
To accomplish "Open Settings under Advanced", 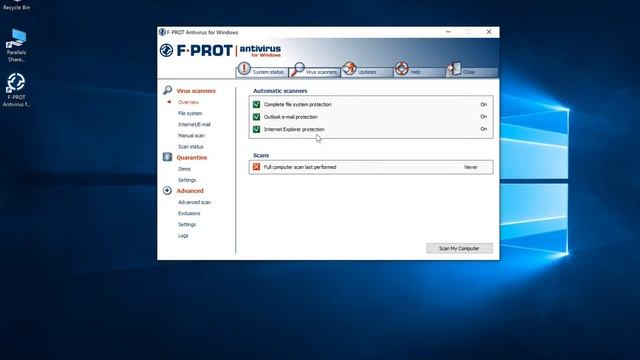I will pos(187,224).
